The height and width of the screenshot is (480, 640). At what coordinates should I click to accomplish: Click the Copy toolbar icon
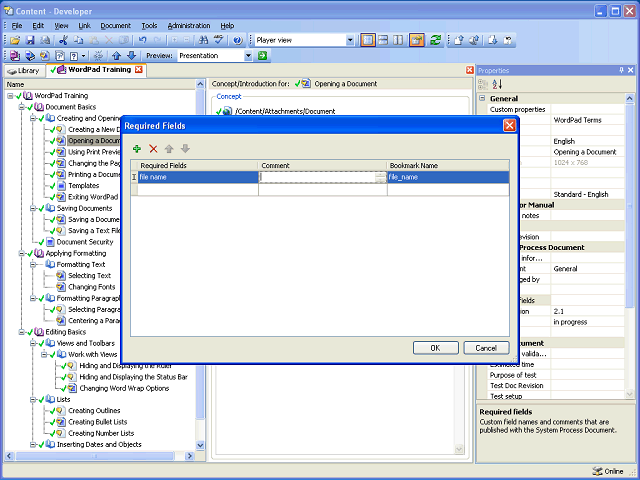click(78, 40)
